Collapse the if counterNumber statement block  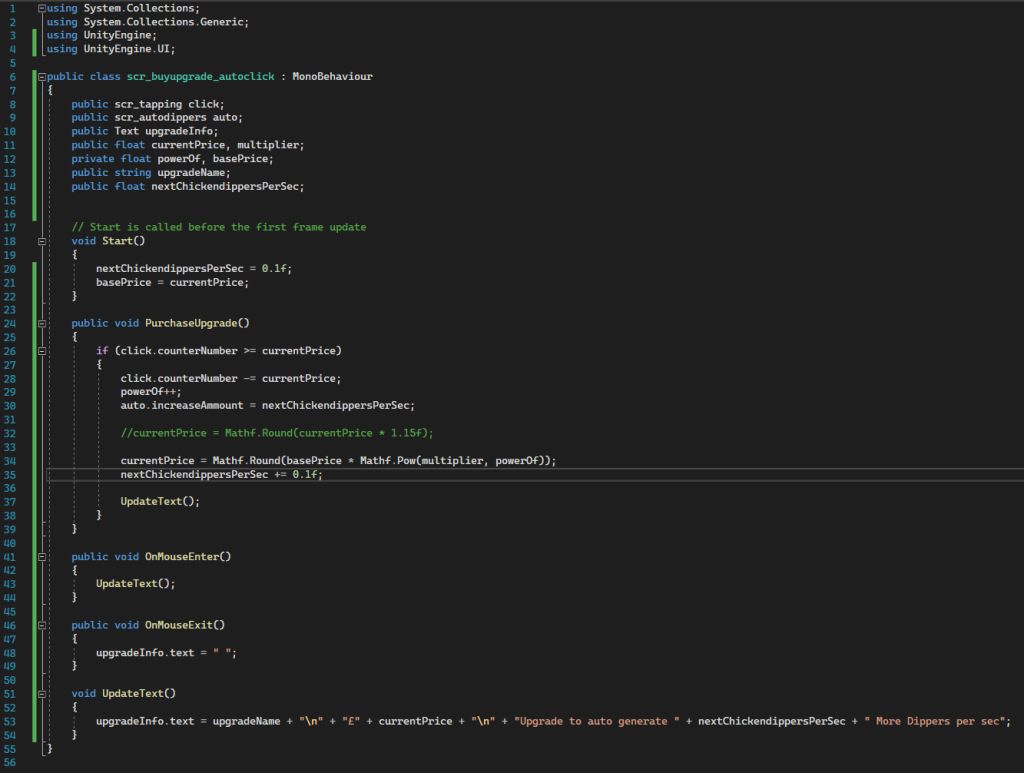[x=42, y=351]
